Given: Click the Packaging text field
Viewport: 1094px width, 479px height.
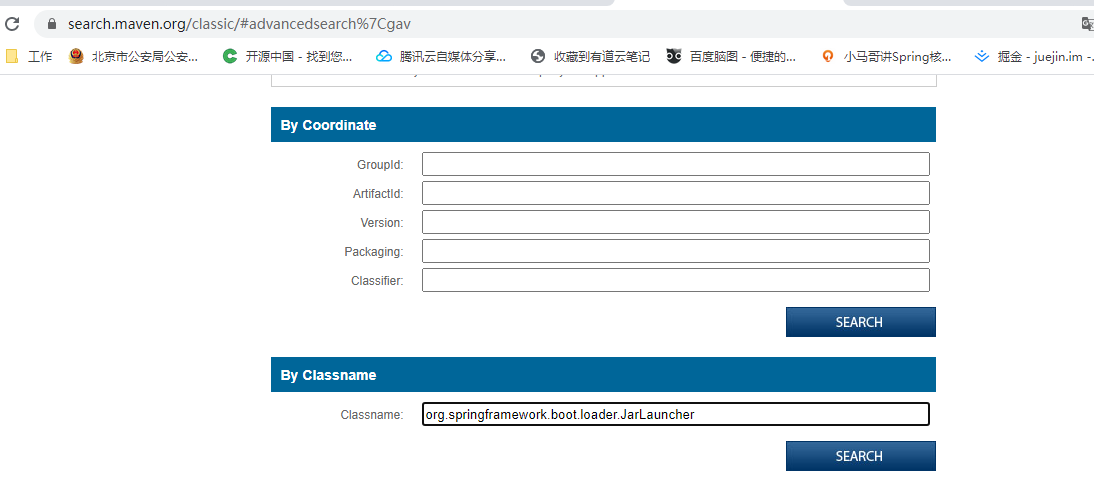Looking at the screenshot, I should pos(675,251).
